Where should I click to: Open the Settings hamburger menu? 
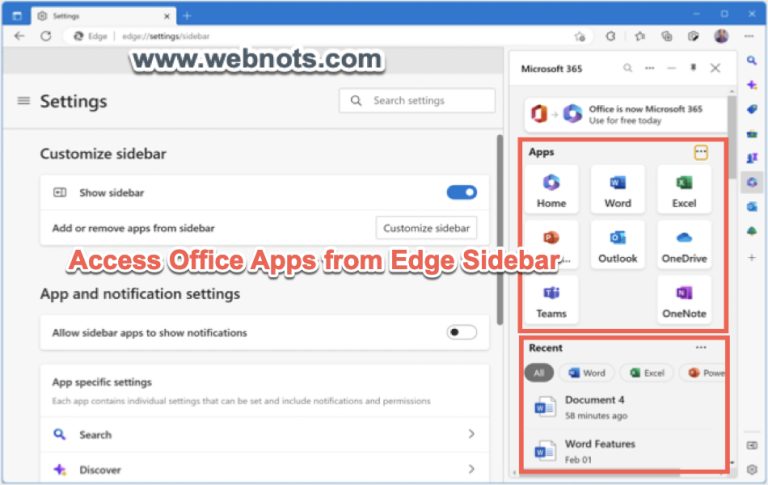(24, 101)
